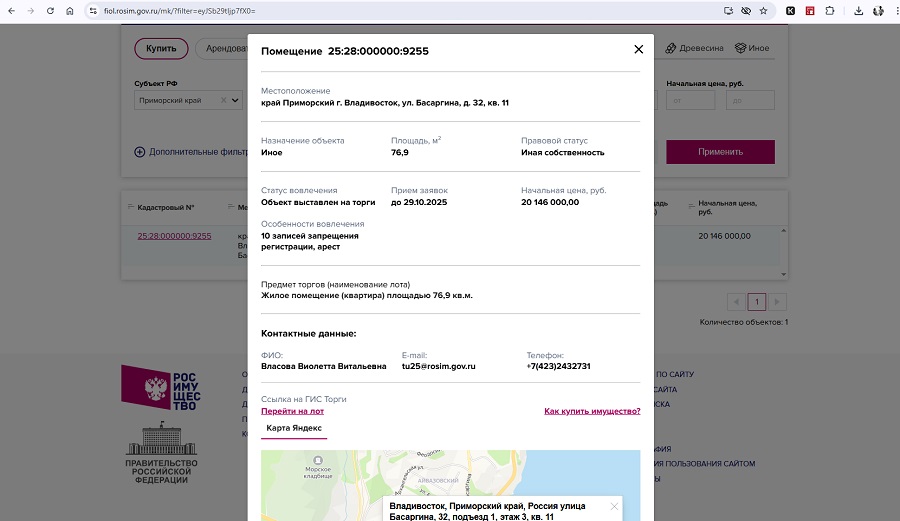Close the property details popup
Viewport: 900px width, 521px height.
coord(638,50)
